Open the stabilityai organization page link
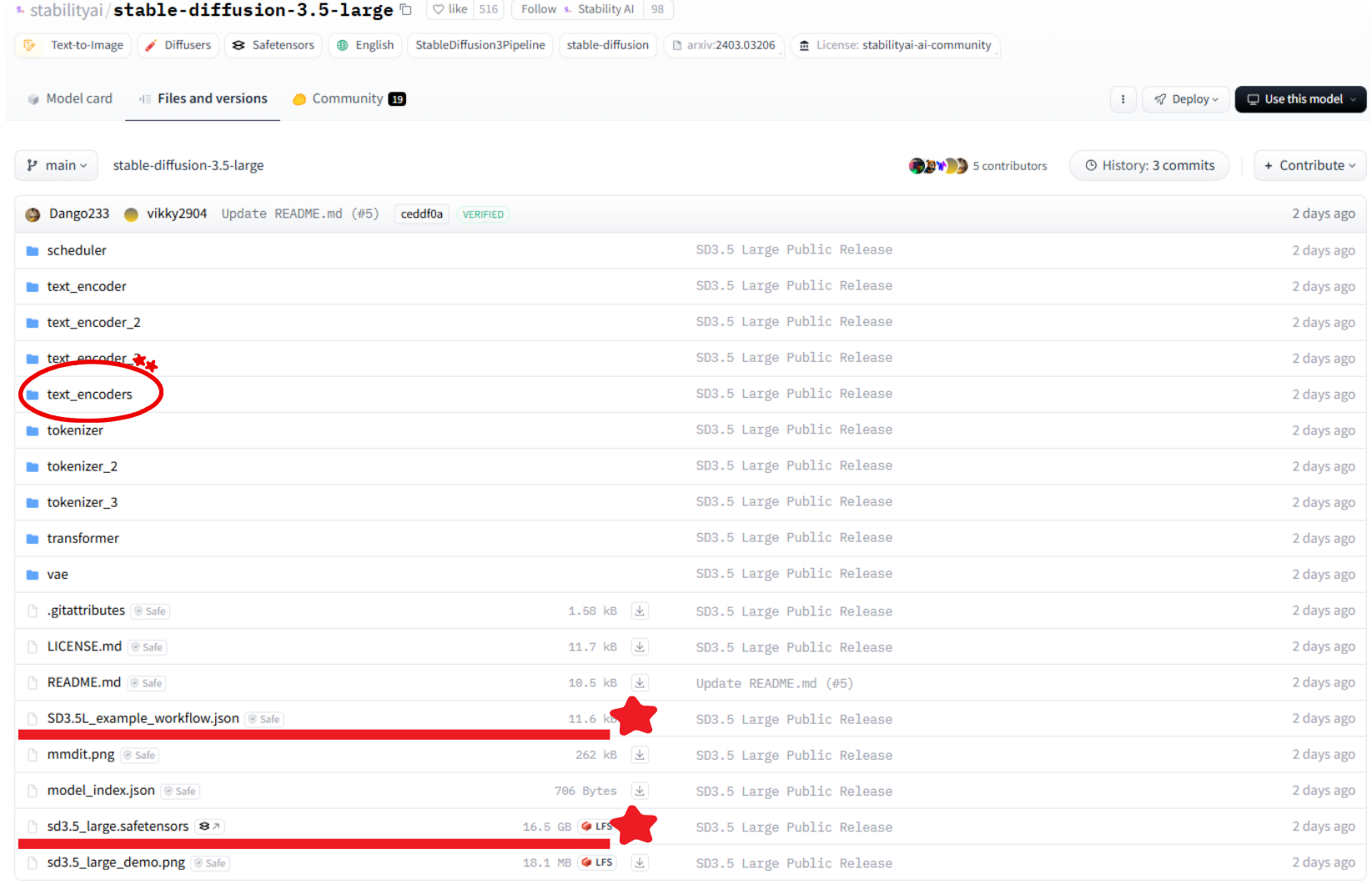The width and height of the screenshot is (1372, 884). 67,10
